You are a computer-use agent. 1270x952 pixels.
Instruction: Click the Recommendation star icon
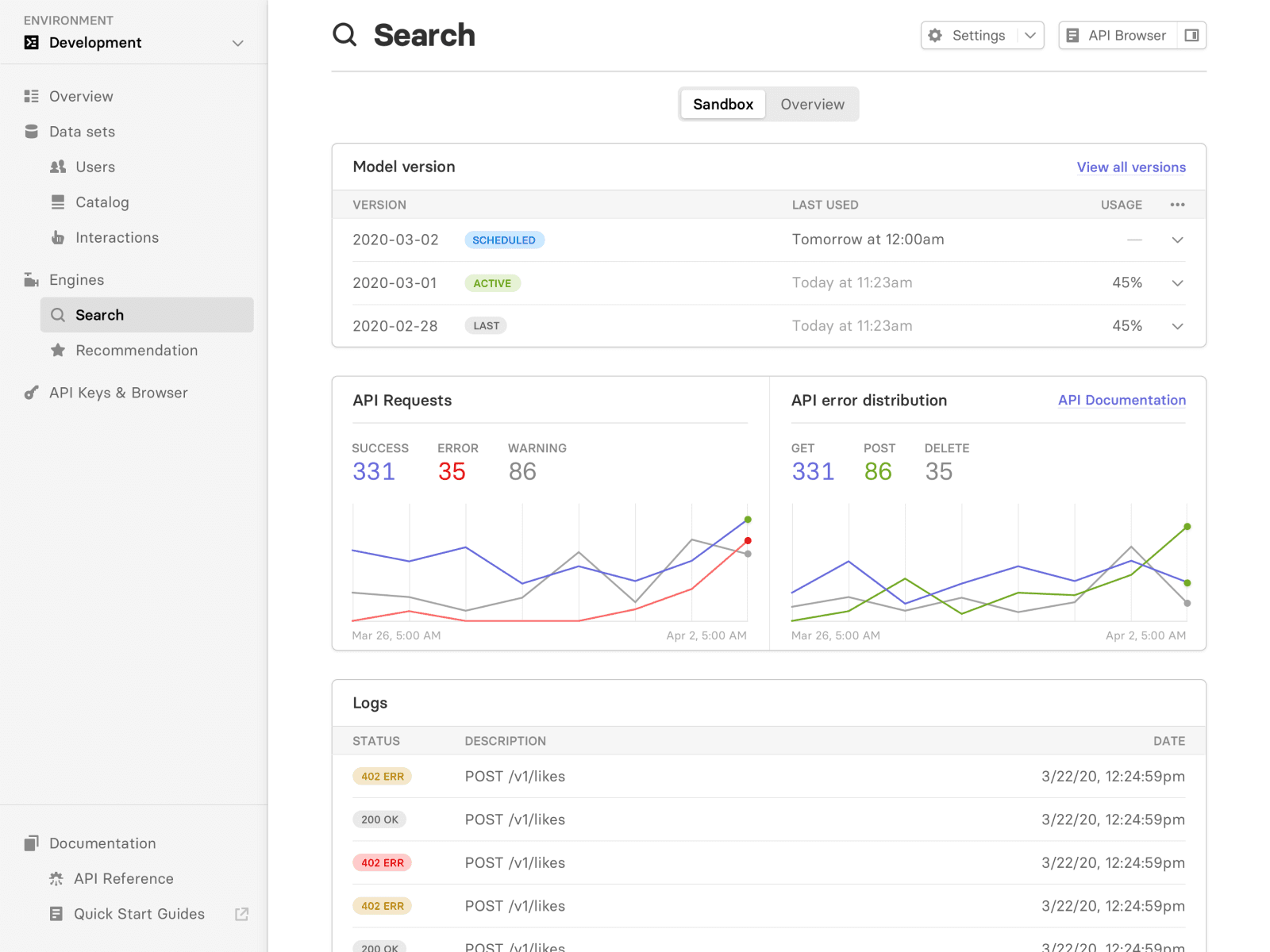tap(58, 350)
